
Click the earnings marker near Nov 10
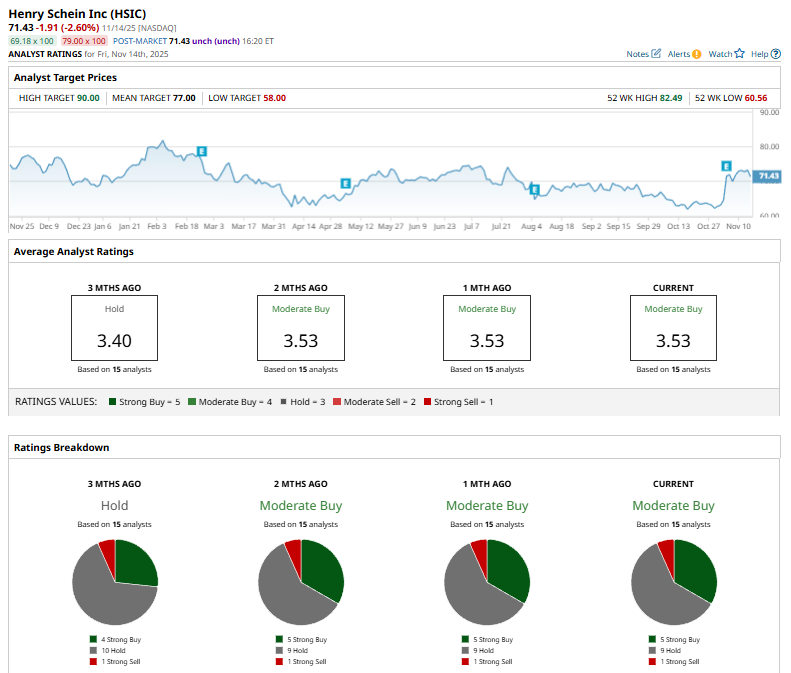pos(727,166)
